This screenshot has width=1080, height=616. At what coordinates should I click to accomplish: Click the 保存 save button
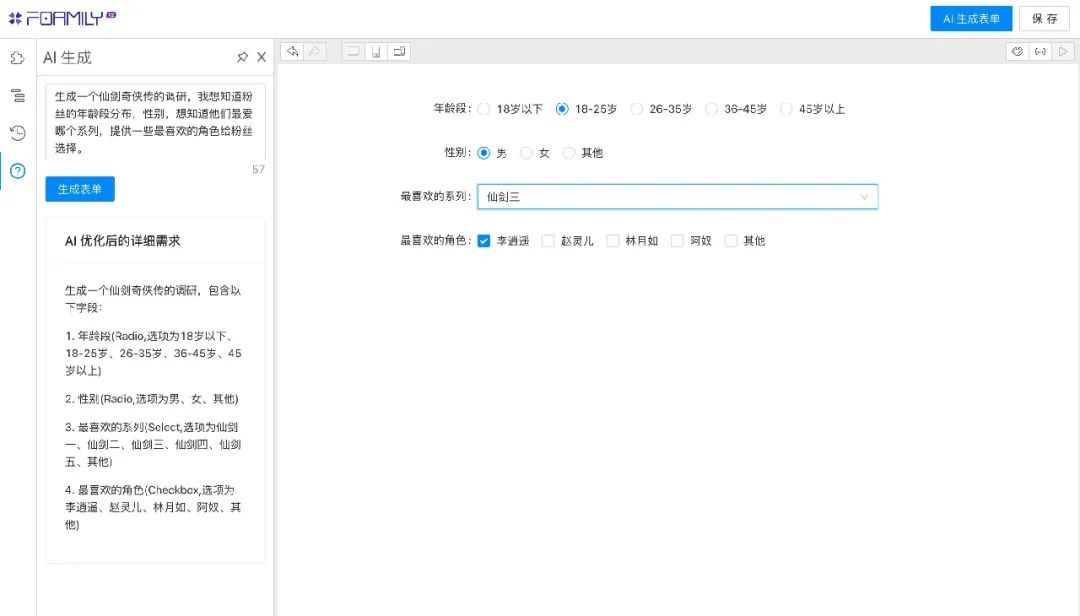(x=1044, y=19)
